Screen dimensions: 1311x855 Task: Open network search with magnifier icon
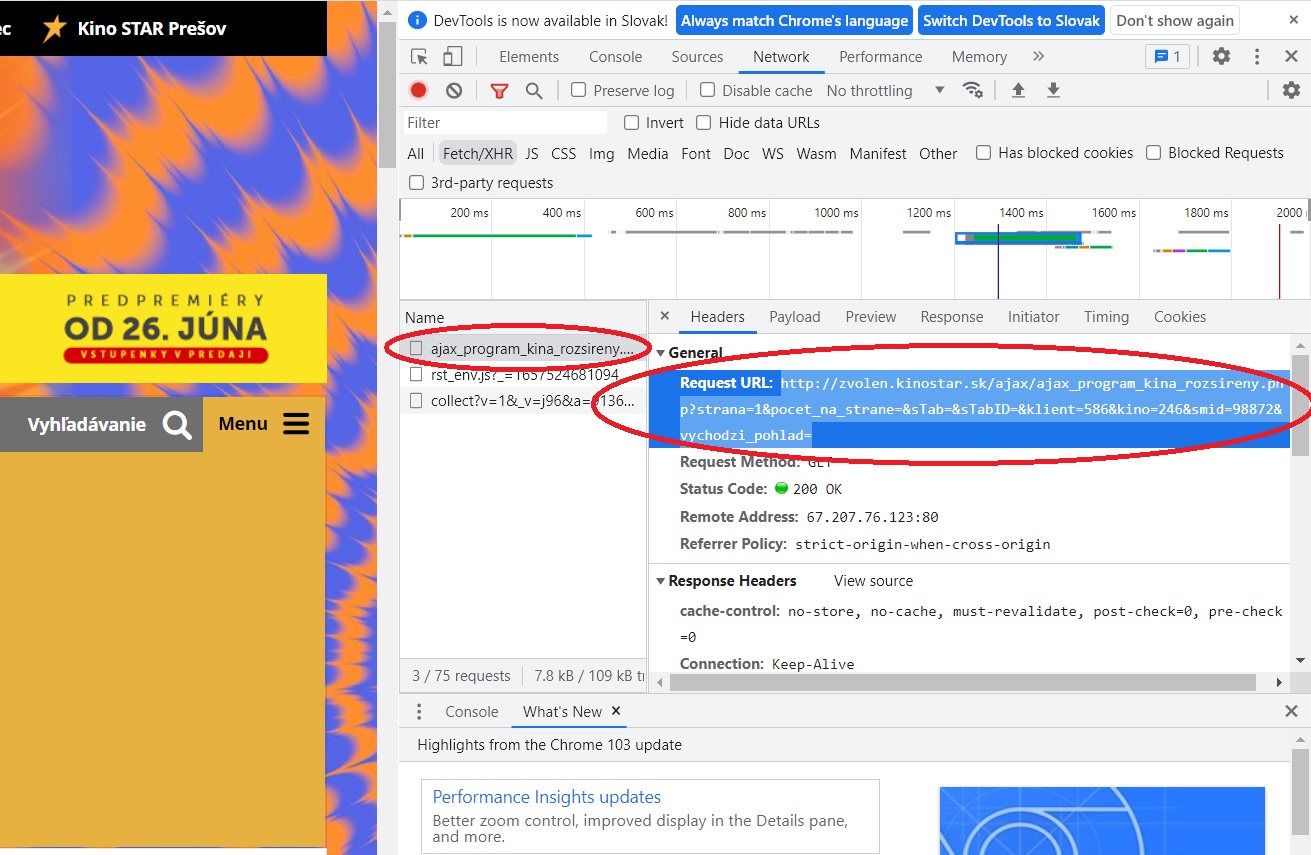[534, 90]
